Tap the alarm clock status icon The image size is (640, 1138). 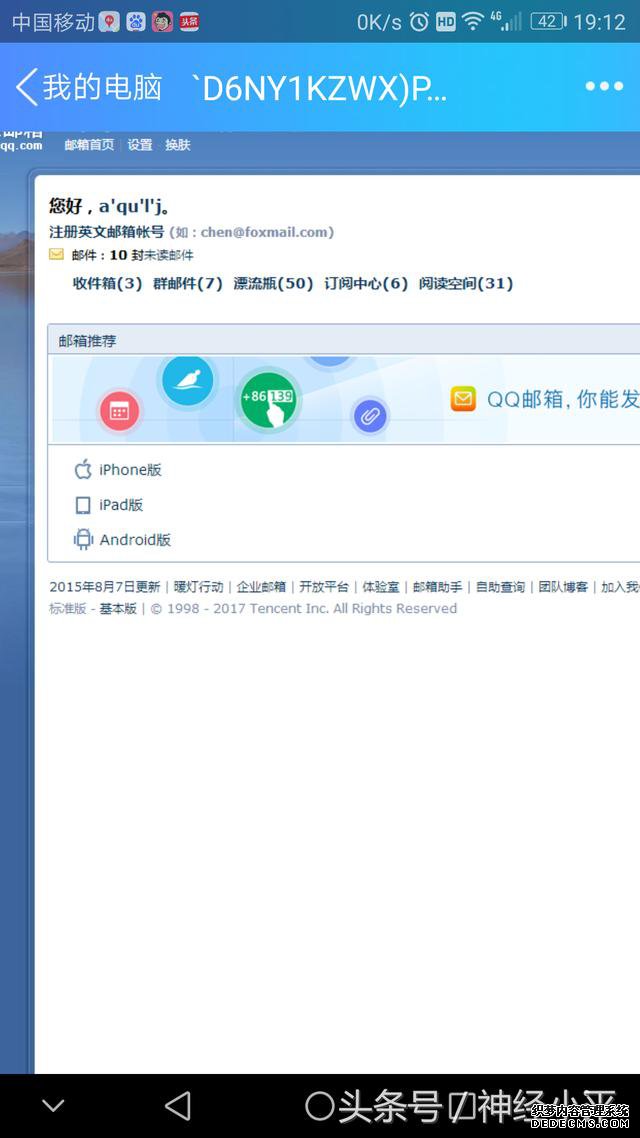click(419, 22)
